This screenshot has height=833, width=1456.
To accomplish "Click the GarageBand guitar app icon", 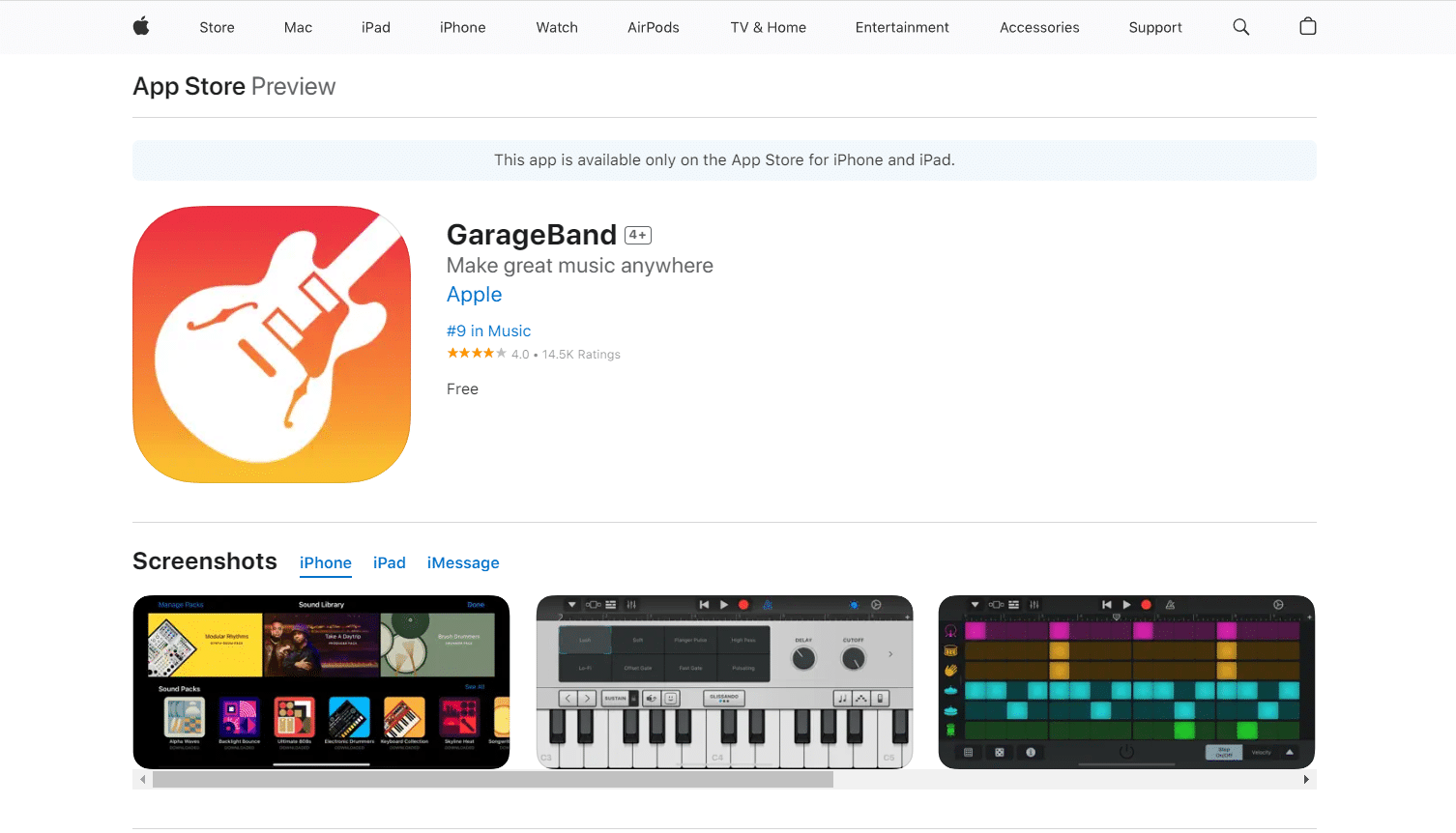I will click(272, 344).
